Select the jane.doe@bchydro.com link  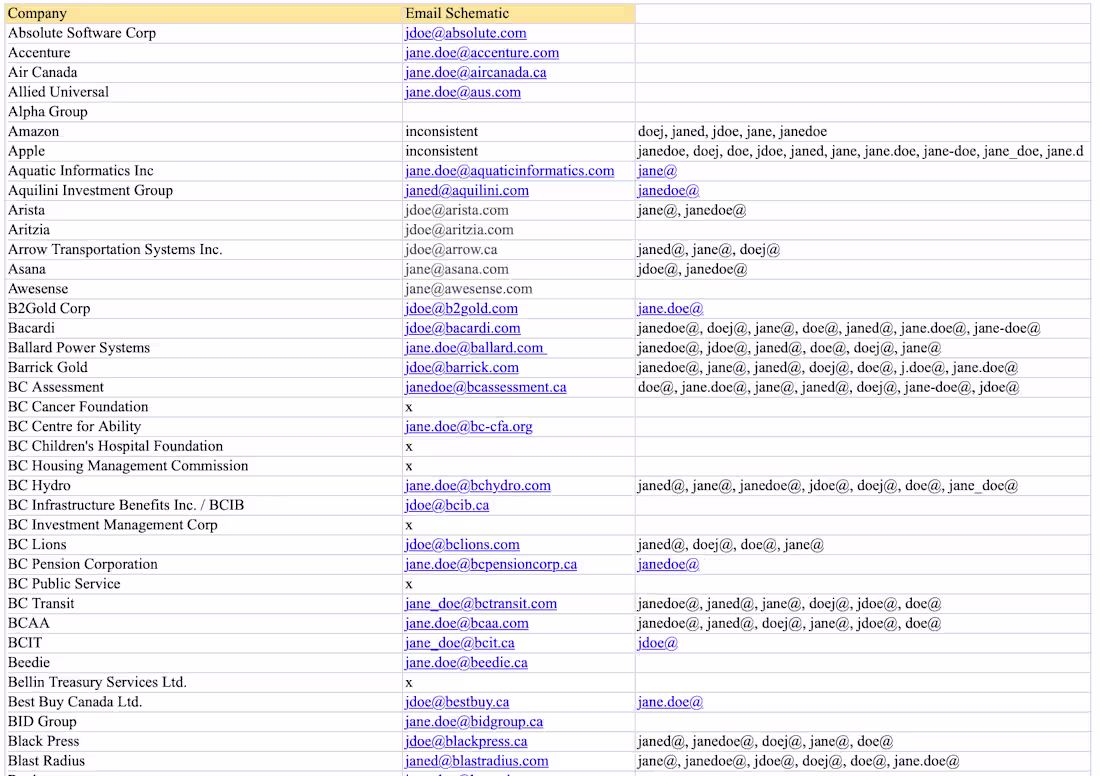pyautogui.click(x=477, y=485)
